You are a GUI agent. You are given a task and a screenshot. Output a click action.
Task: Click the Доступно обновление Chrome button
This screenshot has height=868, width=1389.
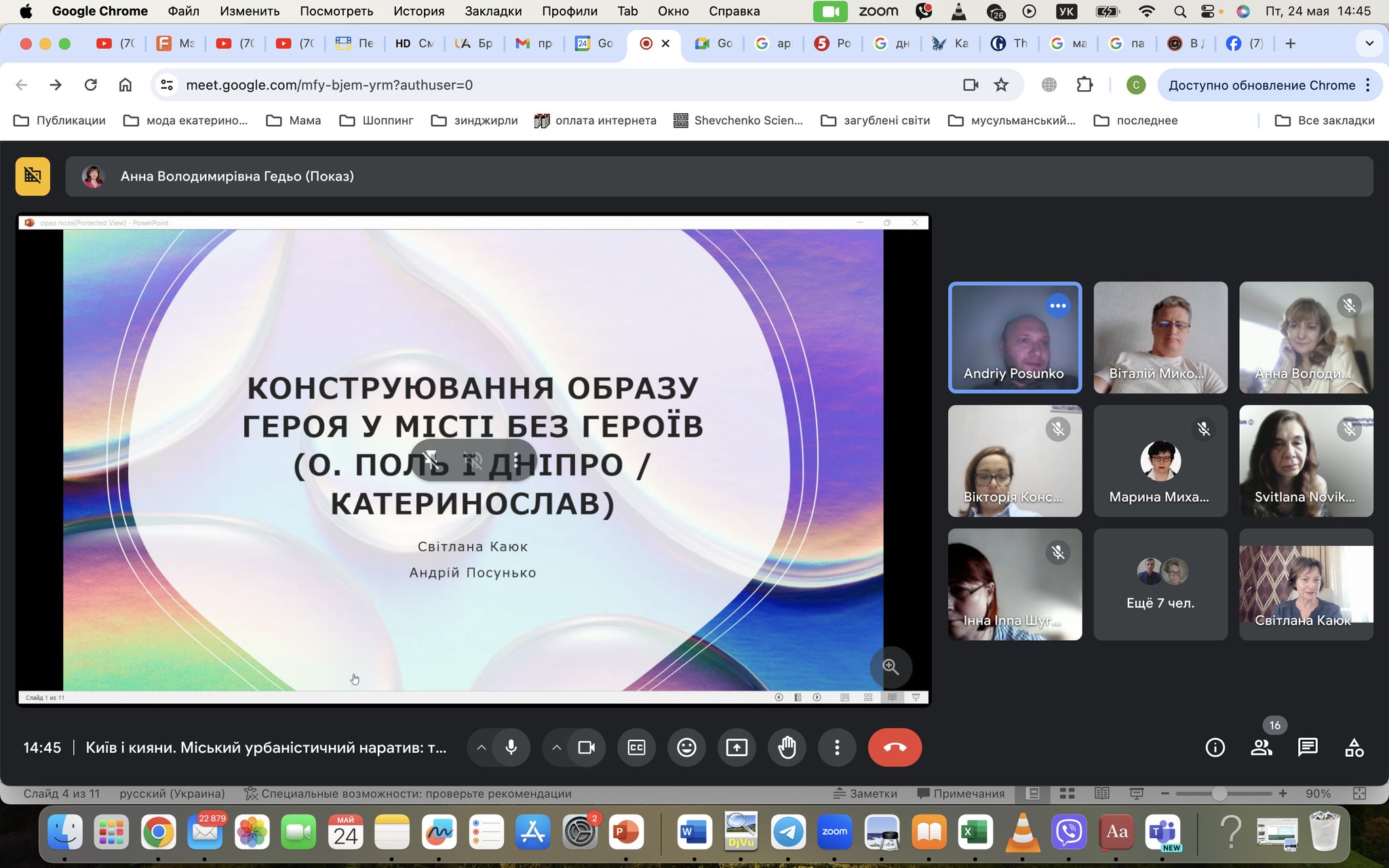(x=1261, y=85)
